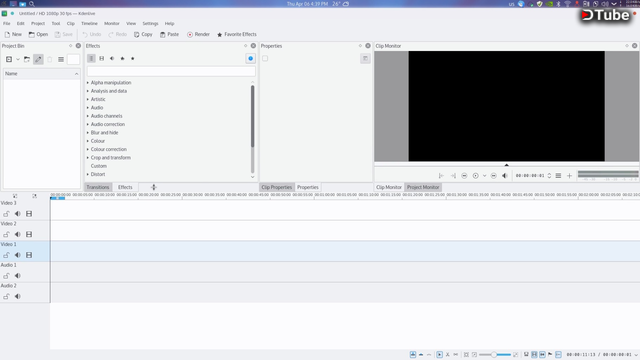Show all effects filter in Effects panel
The image size is (640, 360).
click(x=91, y=58)
